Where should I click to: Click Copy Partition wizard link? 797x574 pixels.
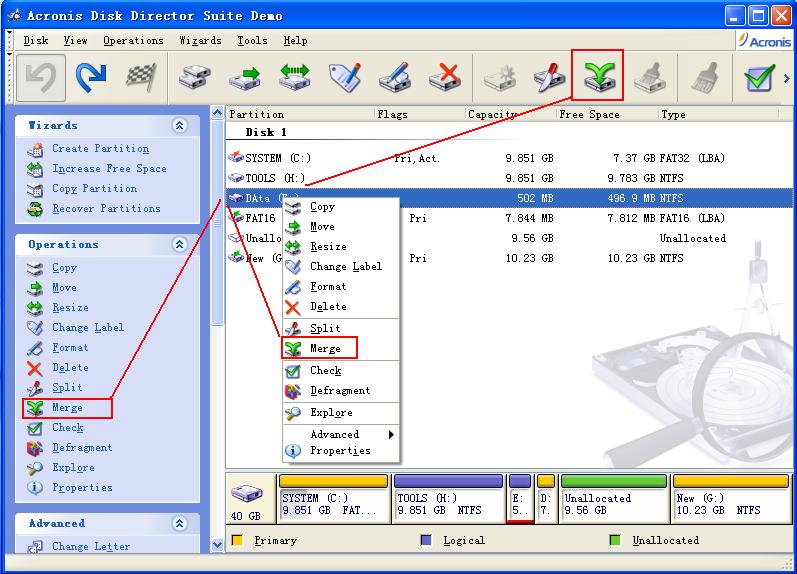coord(95,189)
